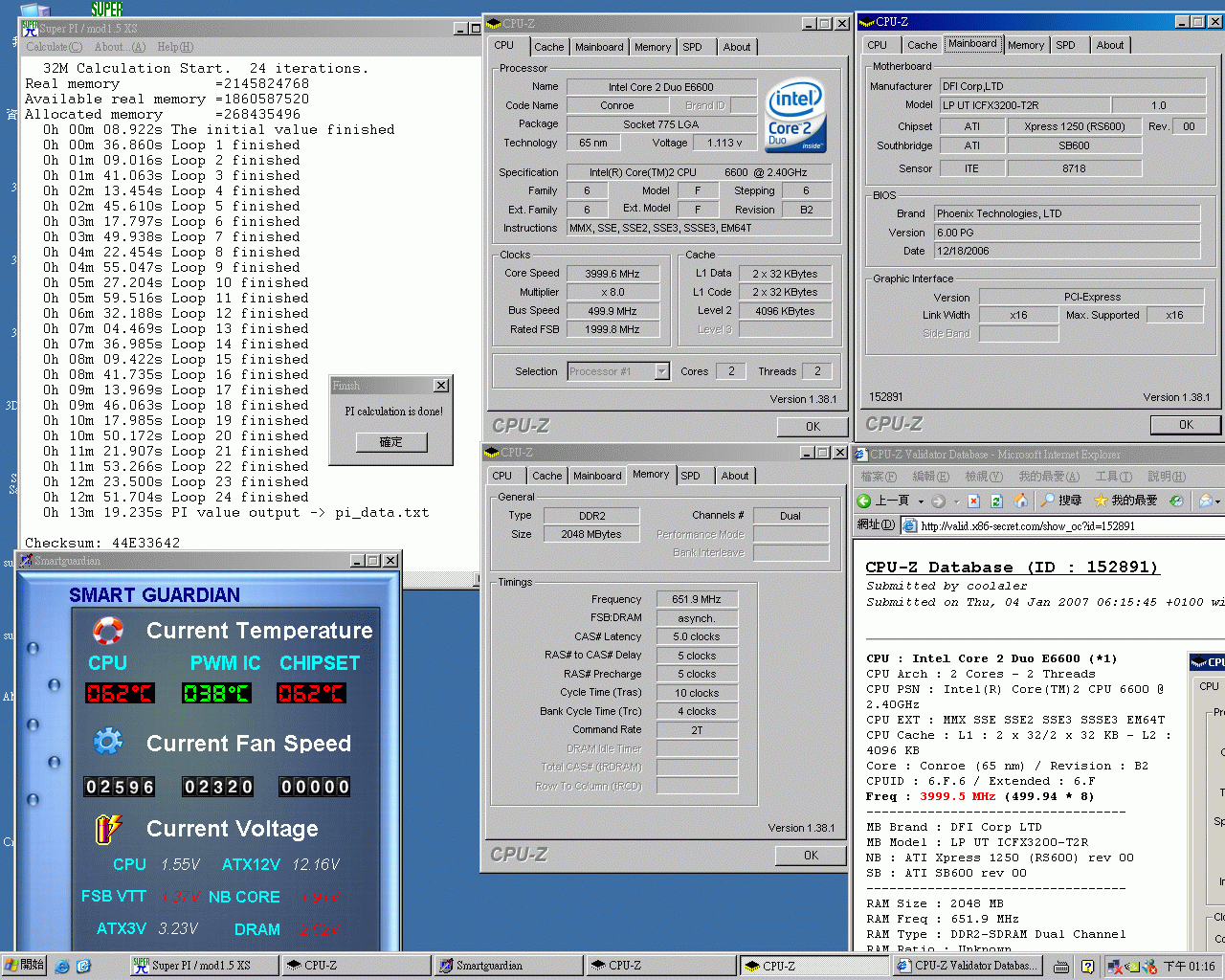Open the About... menu in Super PI
The height and width of the screenshot is (980, 1225).
click(x=120, y=47)
